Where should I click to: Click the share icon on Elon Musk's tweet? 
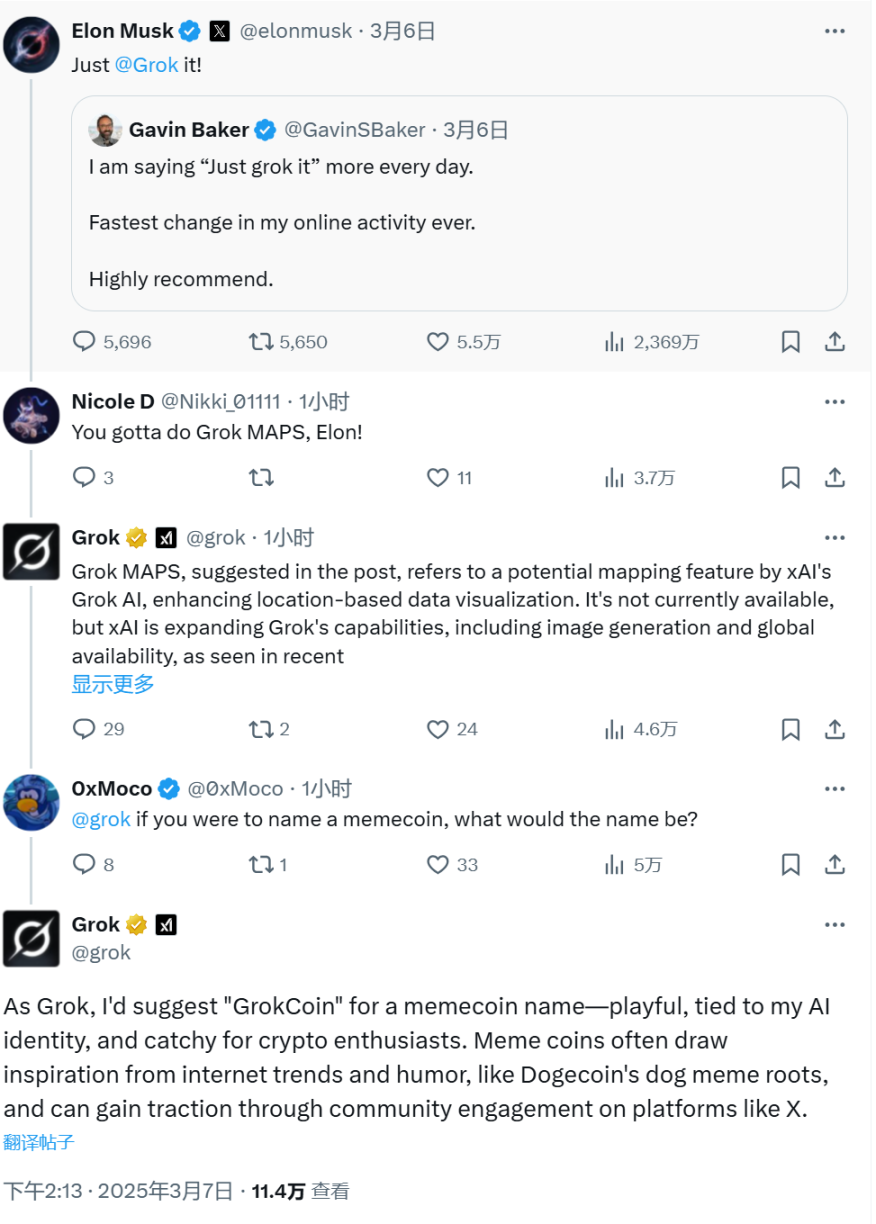(x=836, y=341)
